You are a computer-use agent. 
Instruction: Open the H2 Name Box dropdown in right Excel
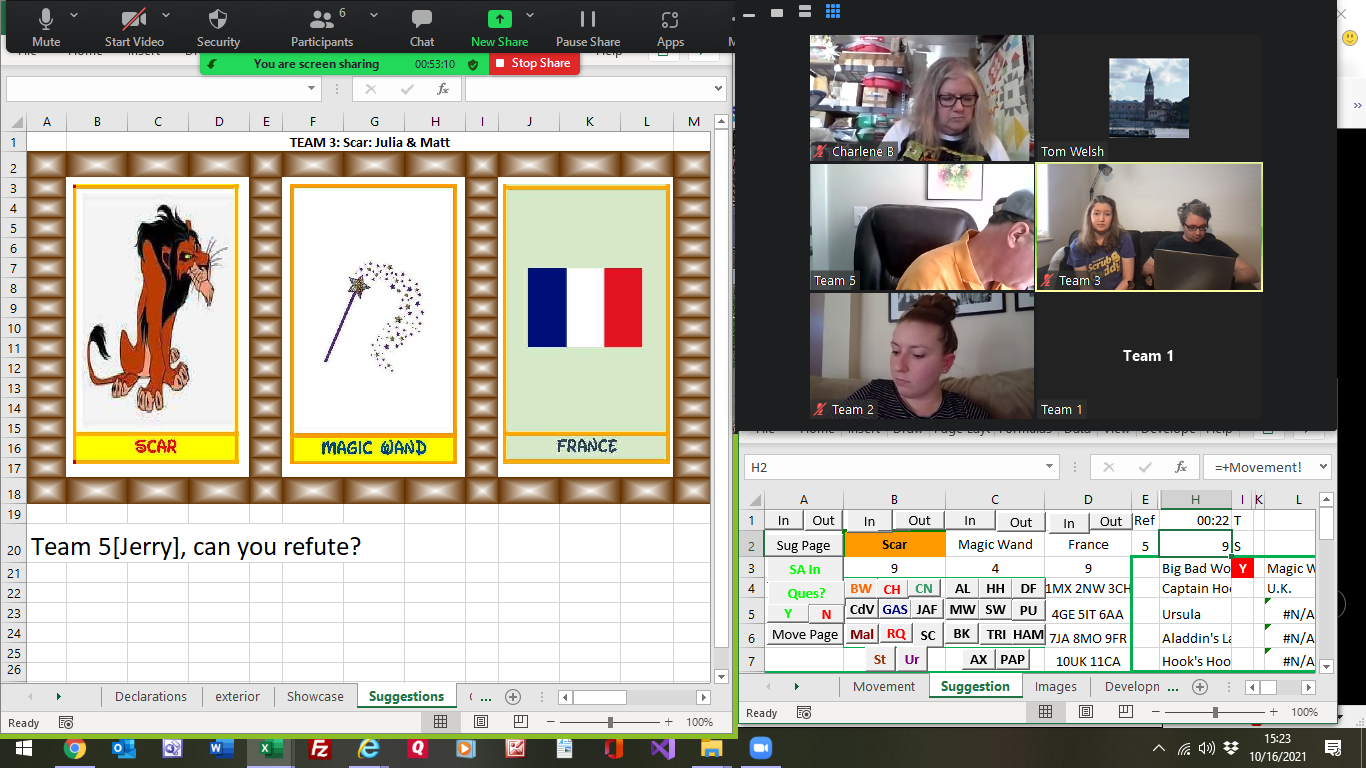1050,467
